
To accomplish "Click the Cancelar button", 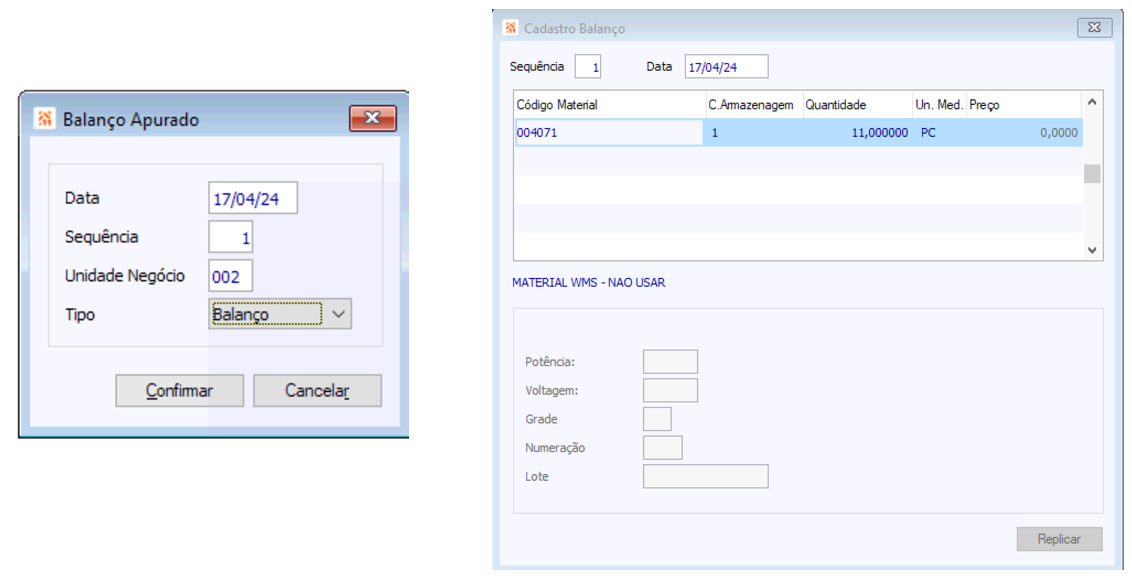I will (317, 390).
